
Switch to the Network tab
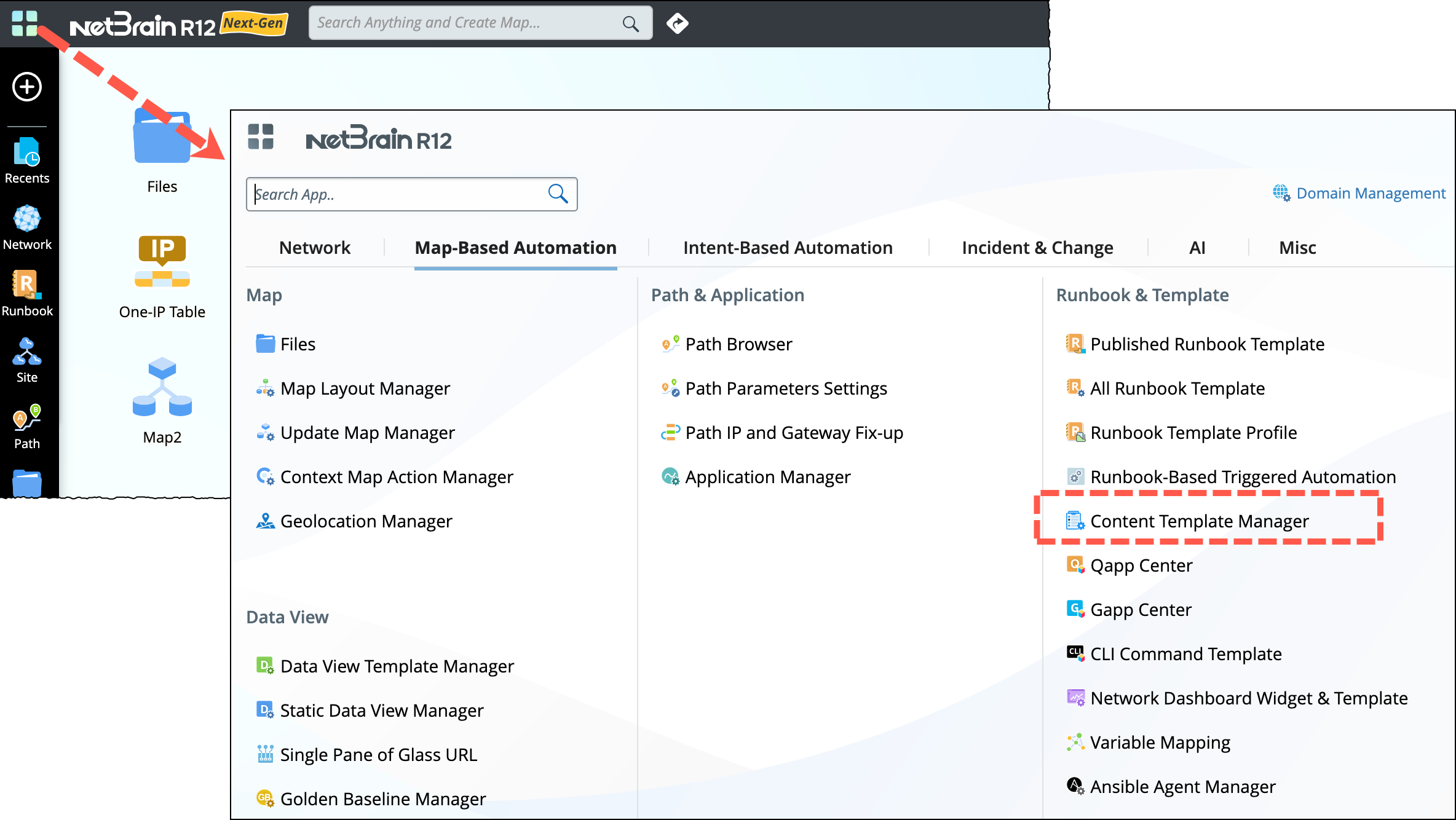coord(314,248)
